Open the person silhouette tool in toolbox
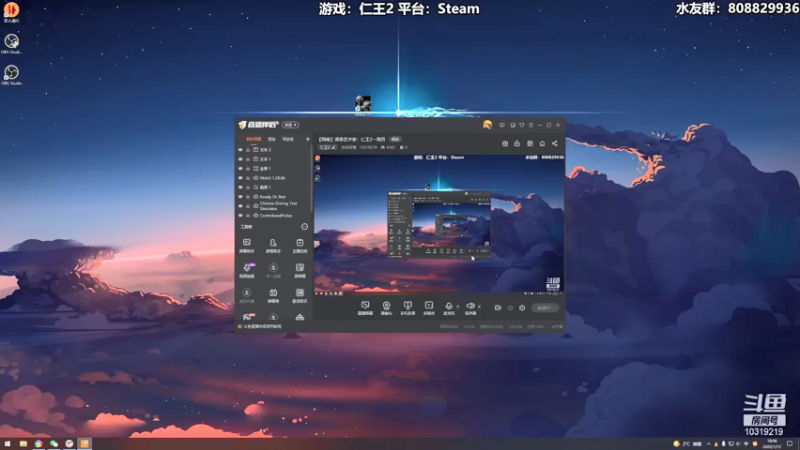This screenshot has height=450, width=800. [273, 245]
